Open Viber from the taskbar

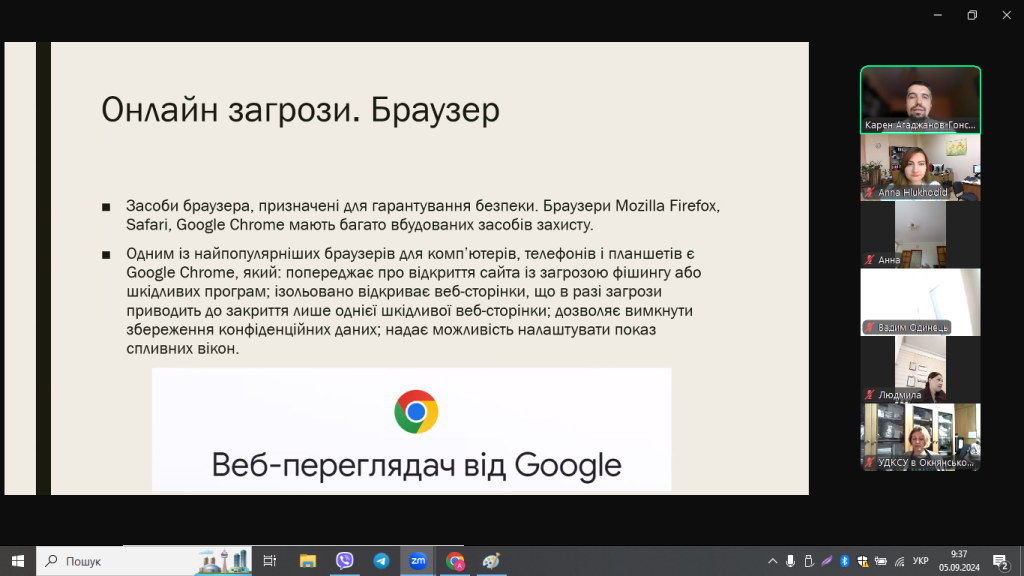pyautogui.click(x=345, y=561)
